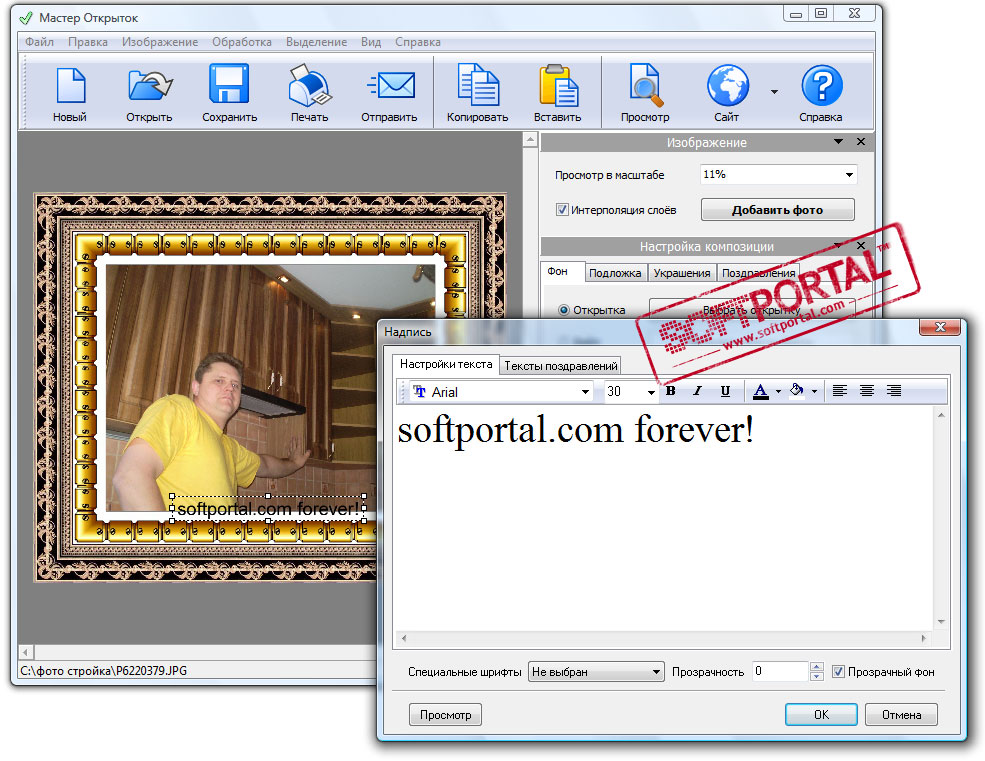Click the Сохранить floppy disk icon
This screenshot has height=761, width=985.
click(x=229, y=84)
